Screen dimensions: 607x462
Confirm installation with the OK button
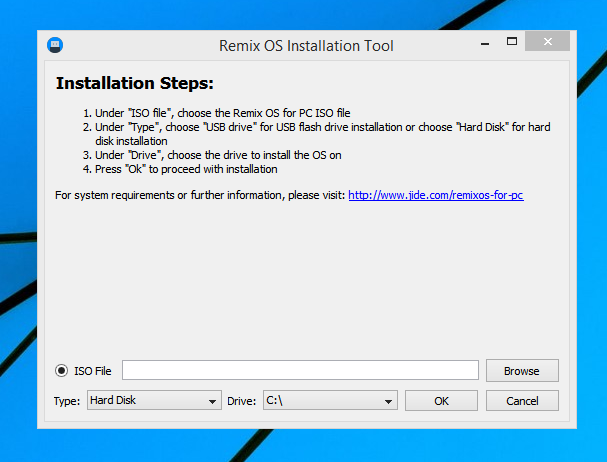click(441, 400)
